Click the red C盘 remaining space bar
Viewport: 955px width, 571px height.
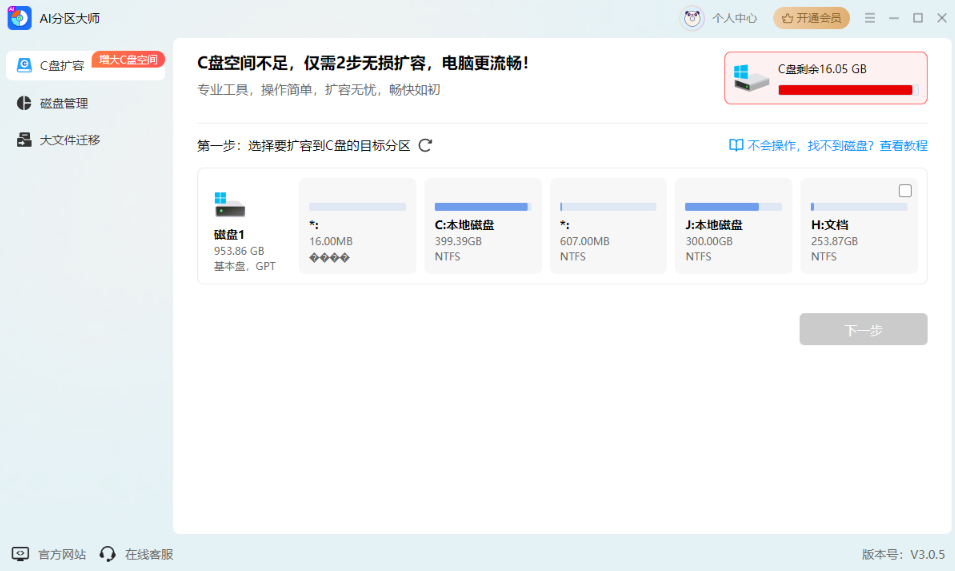pyautogui.click(x=845, y=90)
